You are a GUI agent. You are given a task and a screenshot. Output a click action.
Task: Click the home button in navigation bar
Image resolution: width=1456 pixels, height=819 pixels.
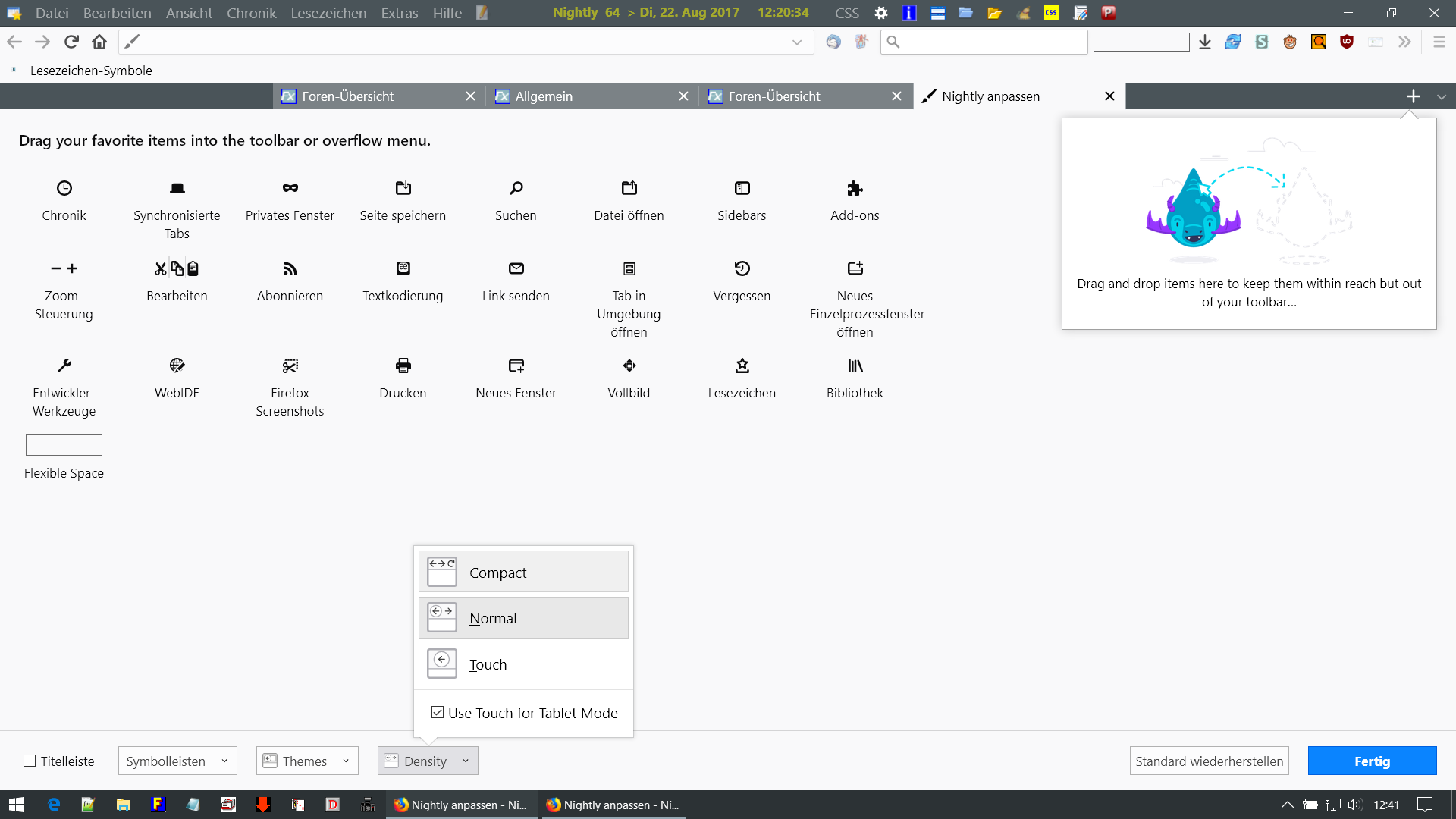(x=99, y=42)
